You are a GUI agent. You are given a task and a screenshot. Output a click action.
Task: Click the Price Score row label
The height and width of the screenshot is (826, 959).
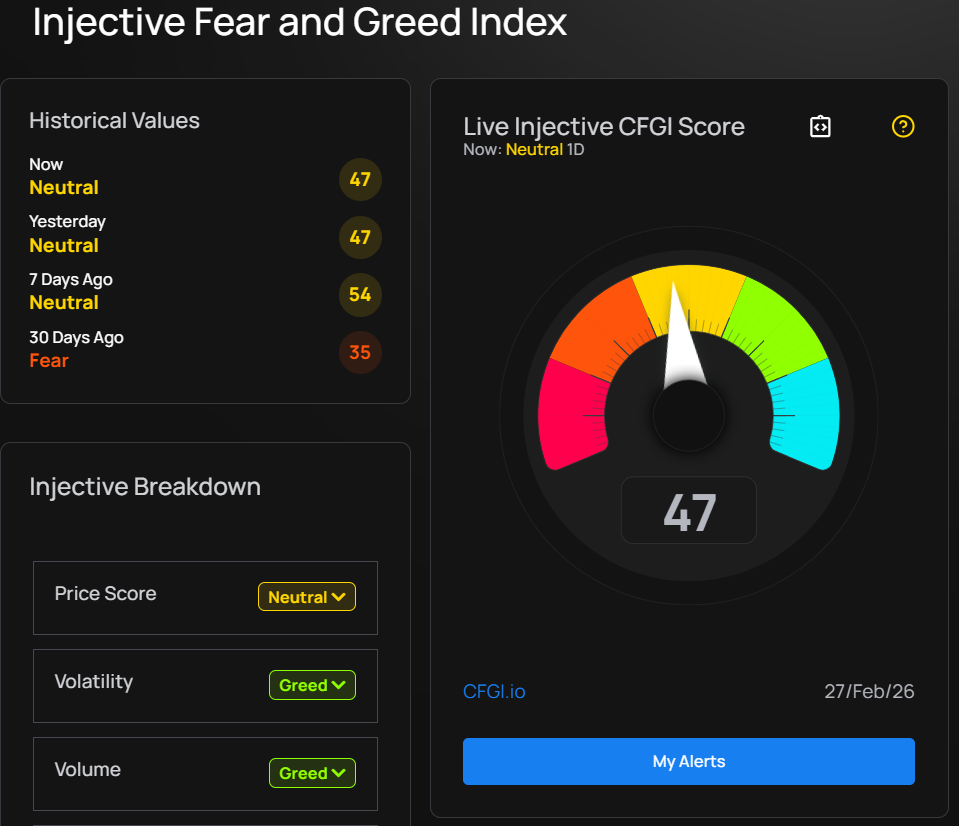tap(105, 593)
